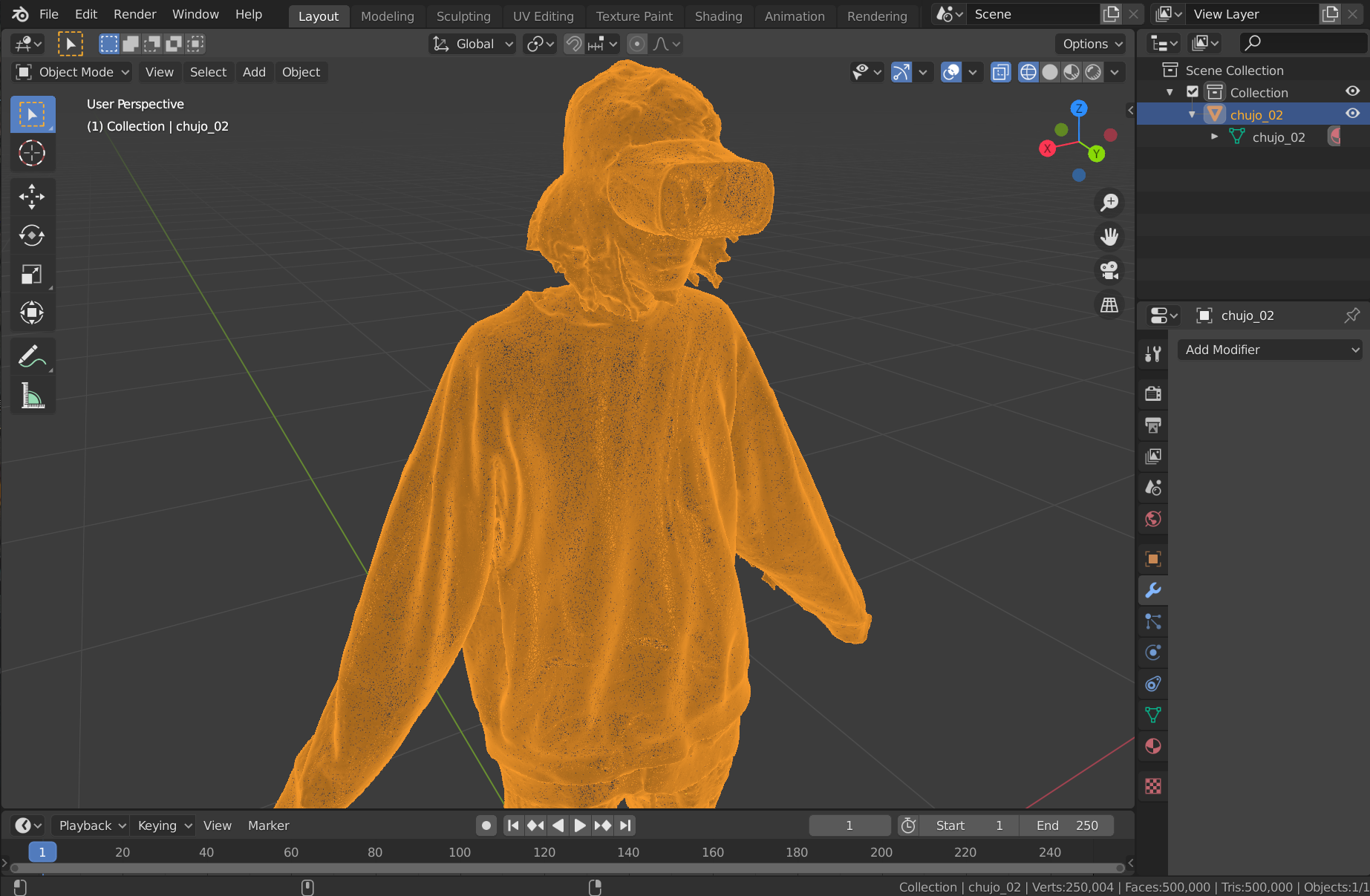Open the Material properties tab icon
1370x896 pixels.
[x=1153, y=746]
